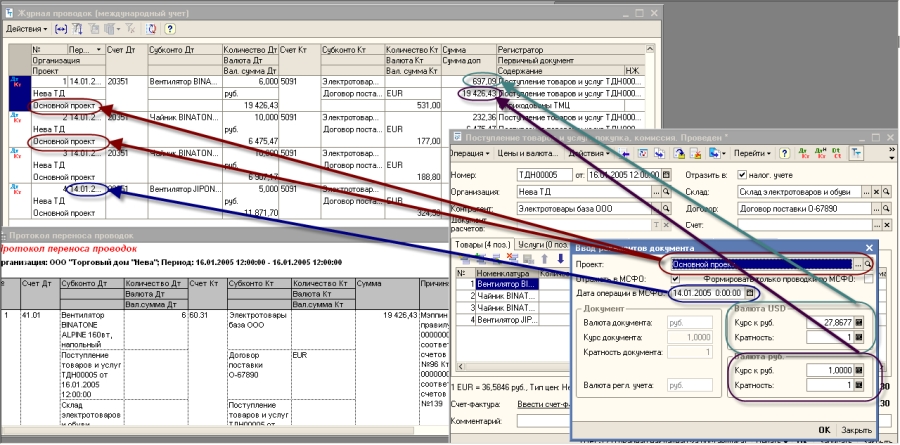Click the icon with the red X in the document toolbar
The image size is (900, 445).
pyautogui.click(x=696, y=153)
